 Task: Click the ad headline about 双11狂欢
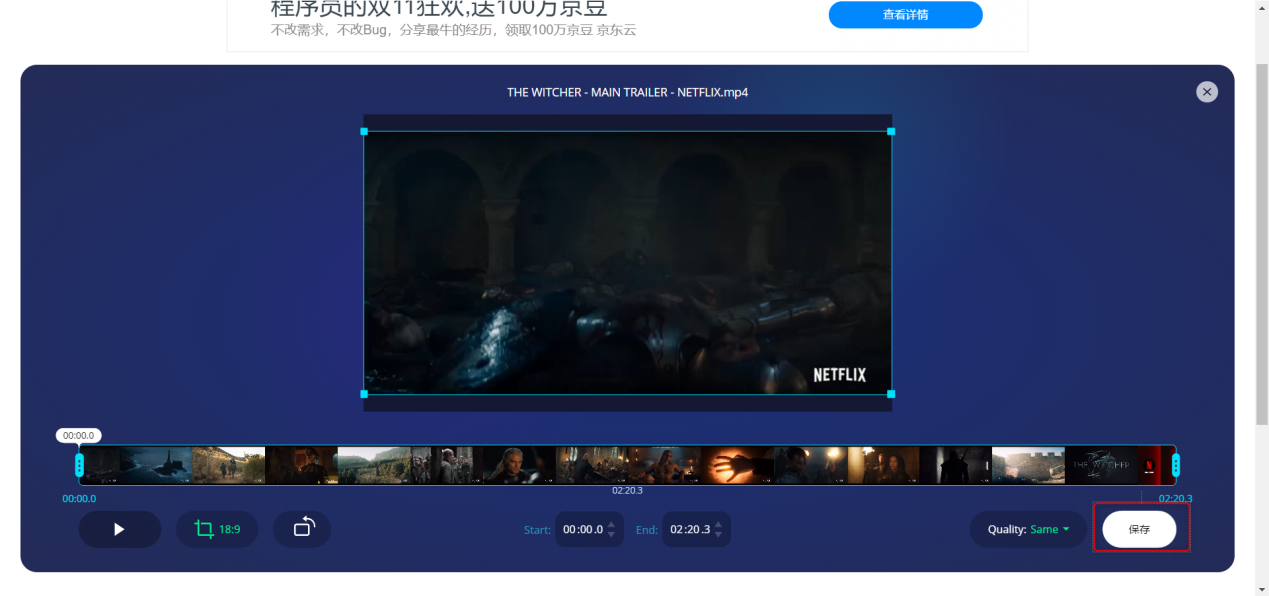pos(439,8)
